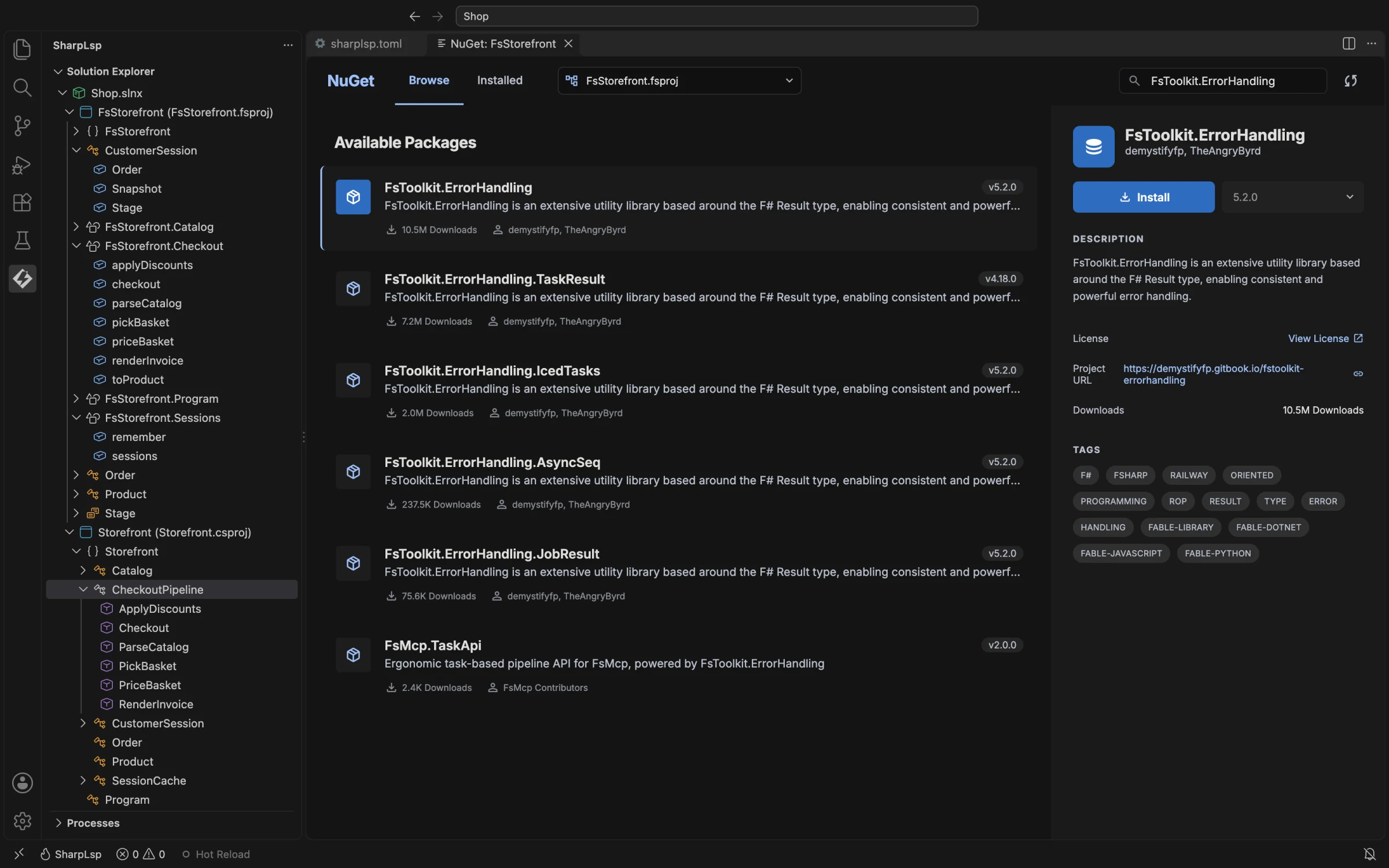The width and height of the screenshot is (1389, 868).
Task: Toggle Hot Reload in status bar
Action: (x=216, y=854)
